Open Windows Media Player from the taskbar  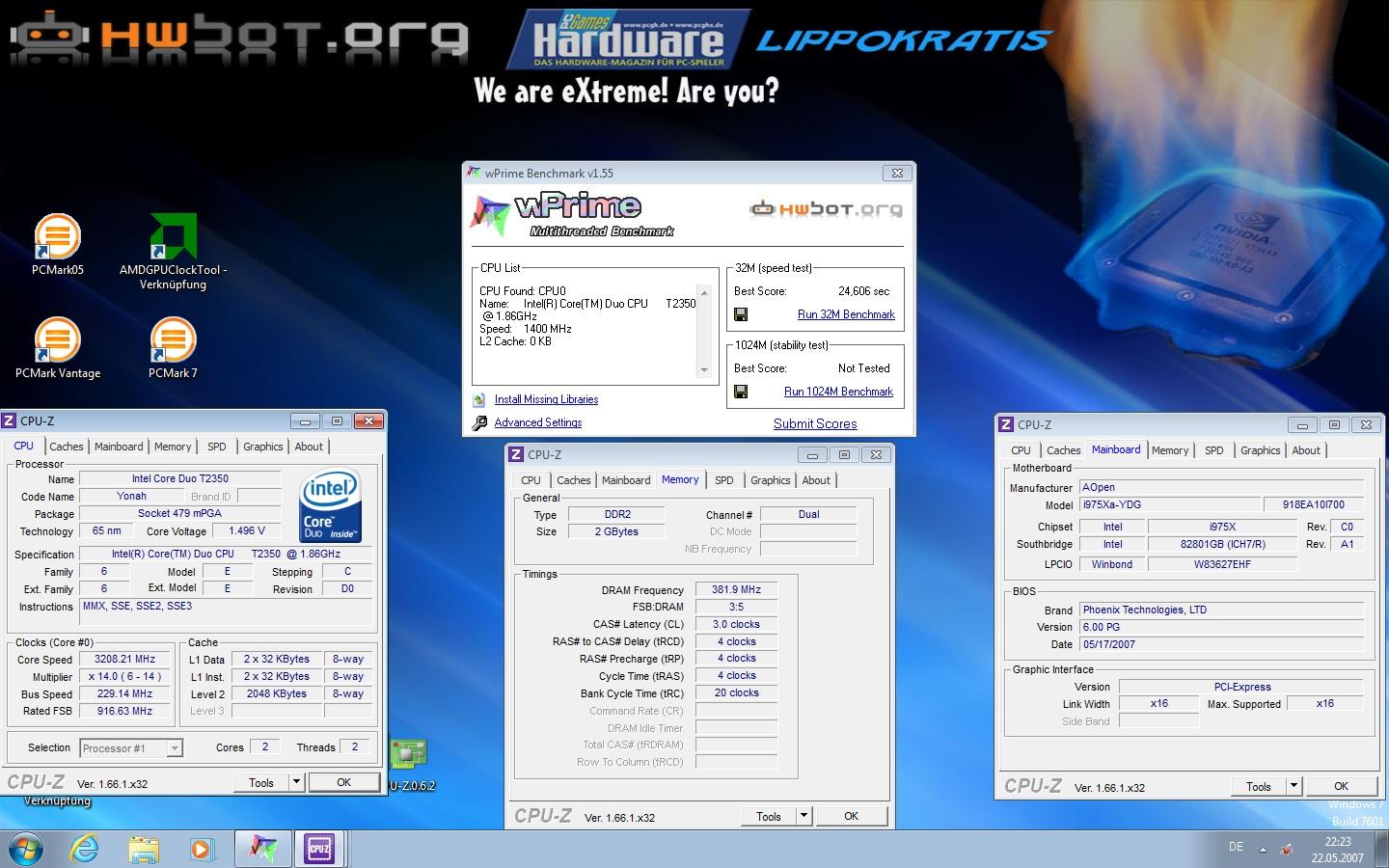pyautogui.click(x=202, y=849)
